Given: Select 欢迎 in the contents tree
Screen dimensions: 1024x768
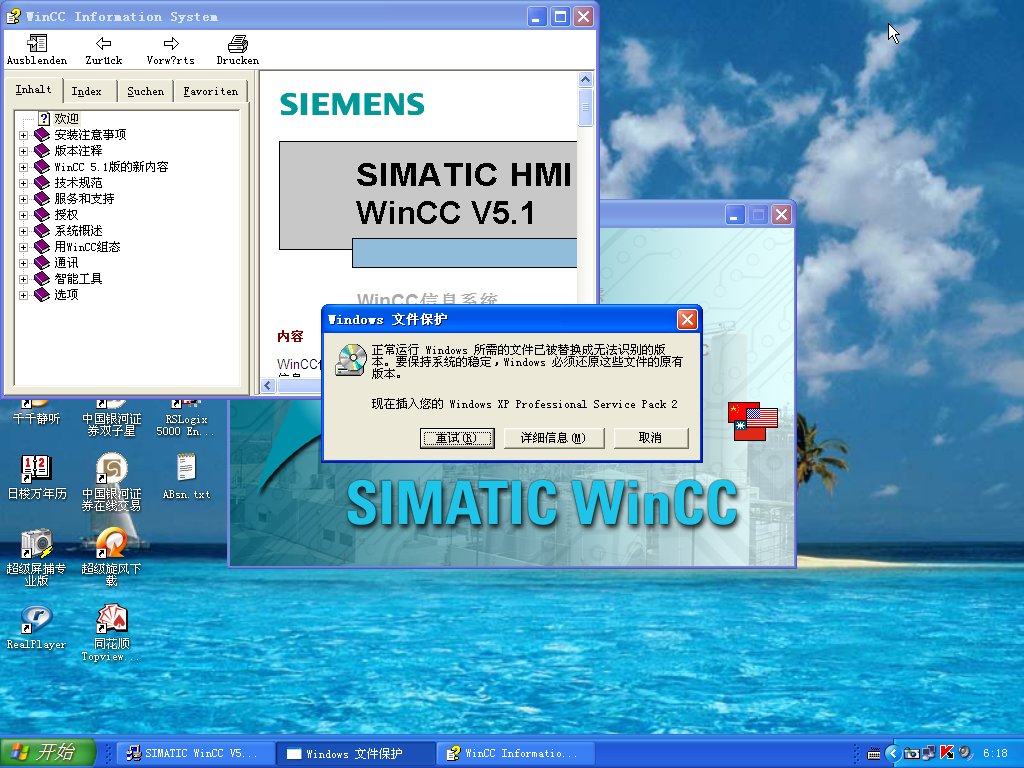Looking at the screenshot, I should click(66, 119).
